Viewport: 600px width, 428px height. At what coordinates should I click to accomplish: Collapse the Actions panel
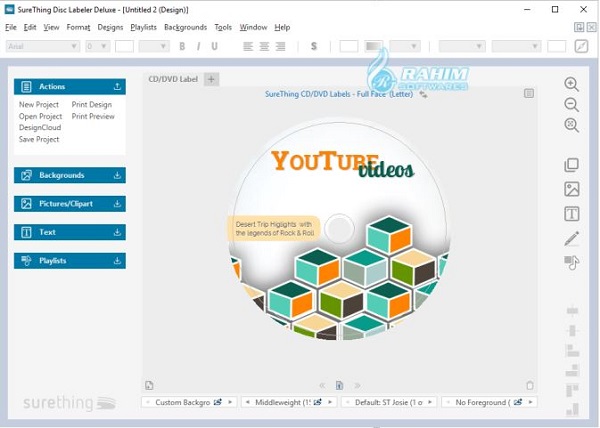[x=117, y=86]
